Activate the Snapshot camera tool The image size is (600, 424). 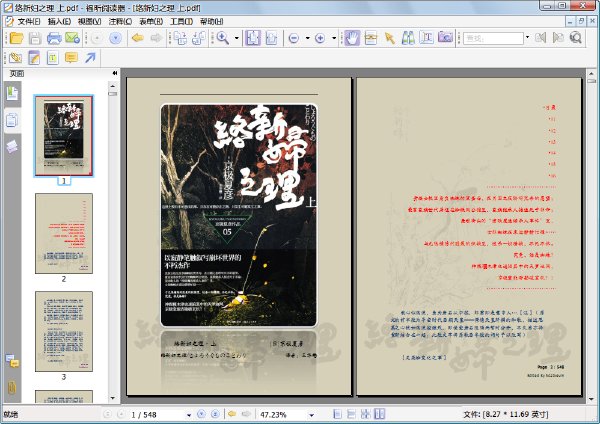pos(445,38)
